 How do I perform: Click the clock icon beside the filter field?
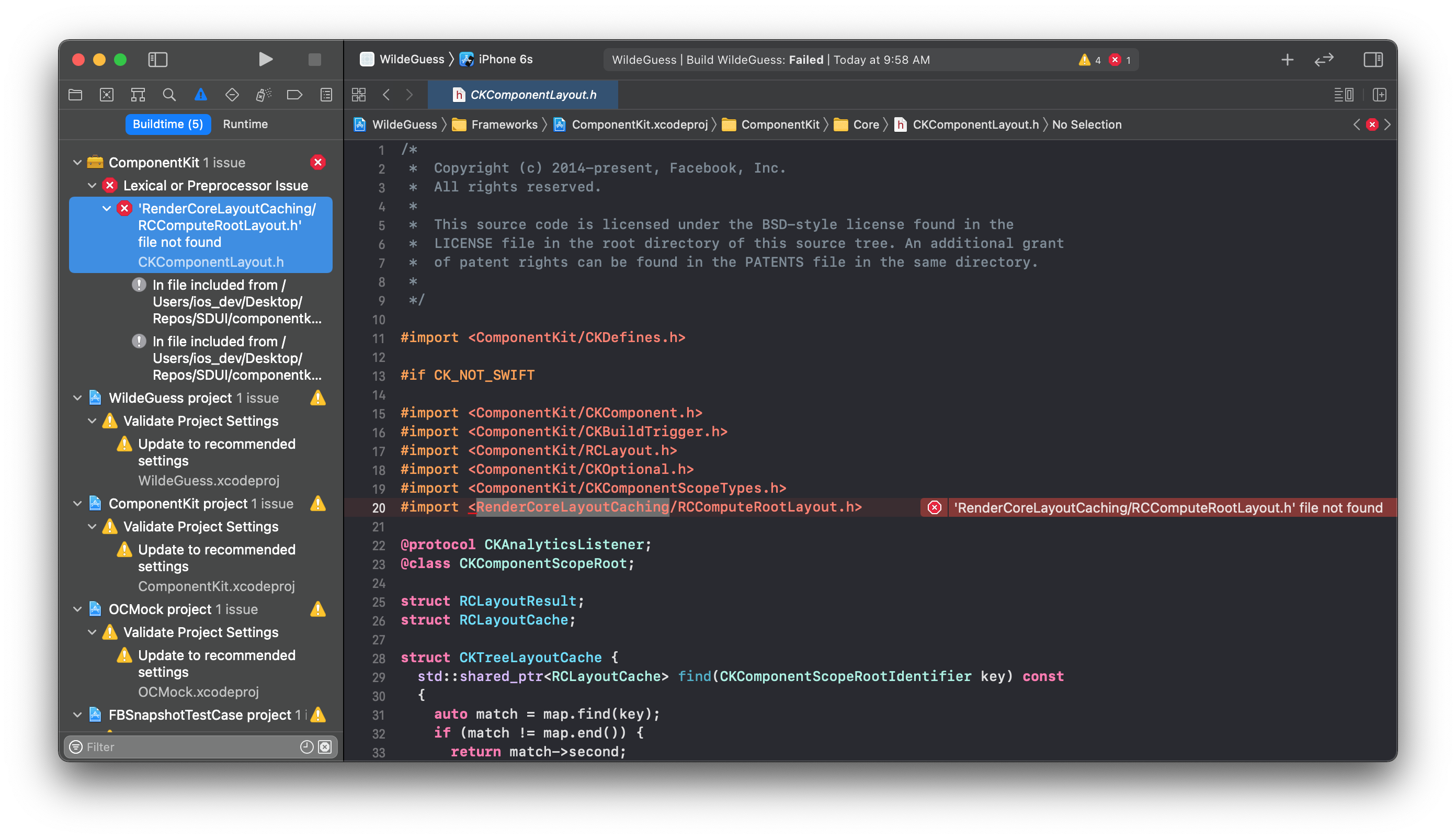(x=306, y=747)
